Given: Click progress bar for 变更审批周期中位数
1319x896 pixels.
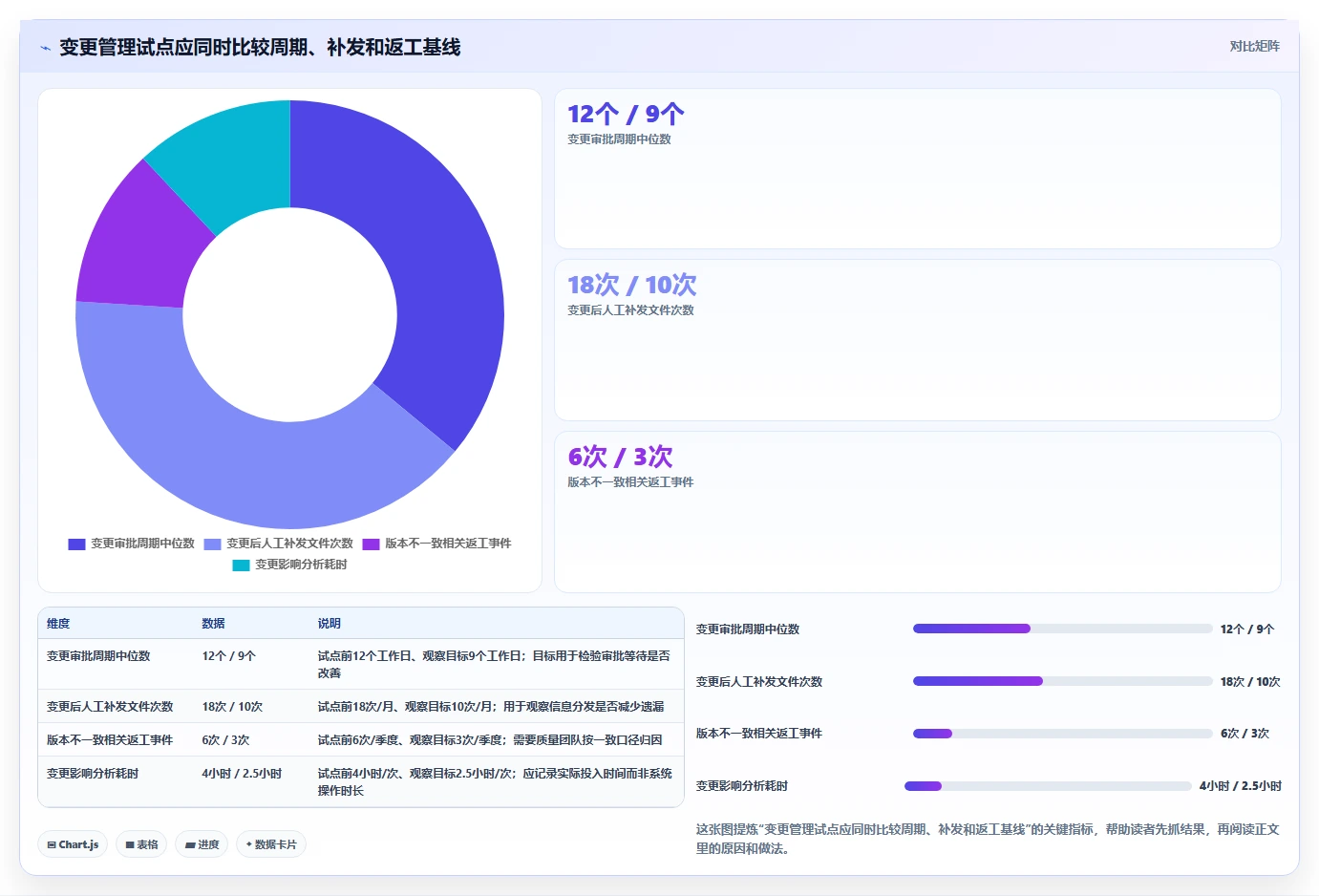Looking at the screenshot, I should click(1062, 629).
